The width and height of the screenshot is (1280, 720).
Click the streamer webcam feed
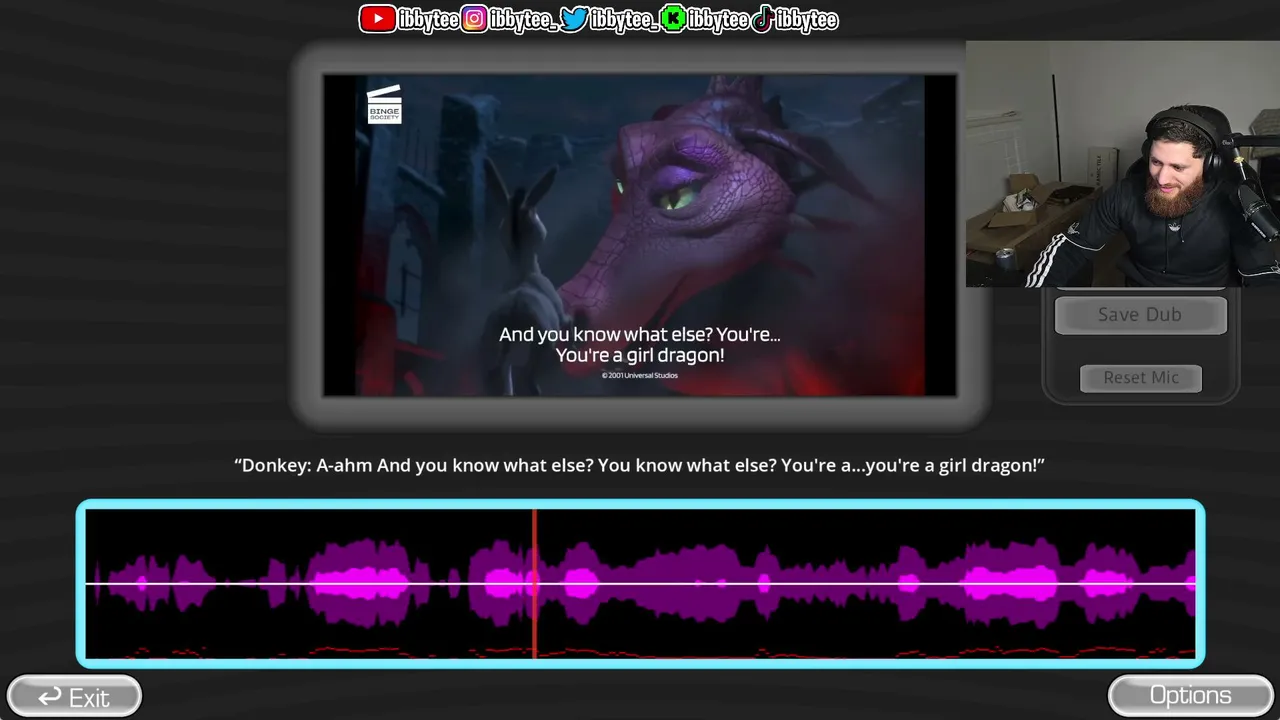click(x=1123, y=164)
